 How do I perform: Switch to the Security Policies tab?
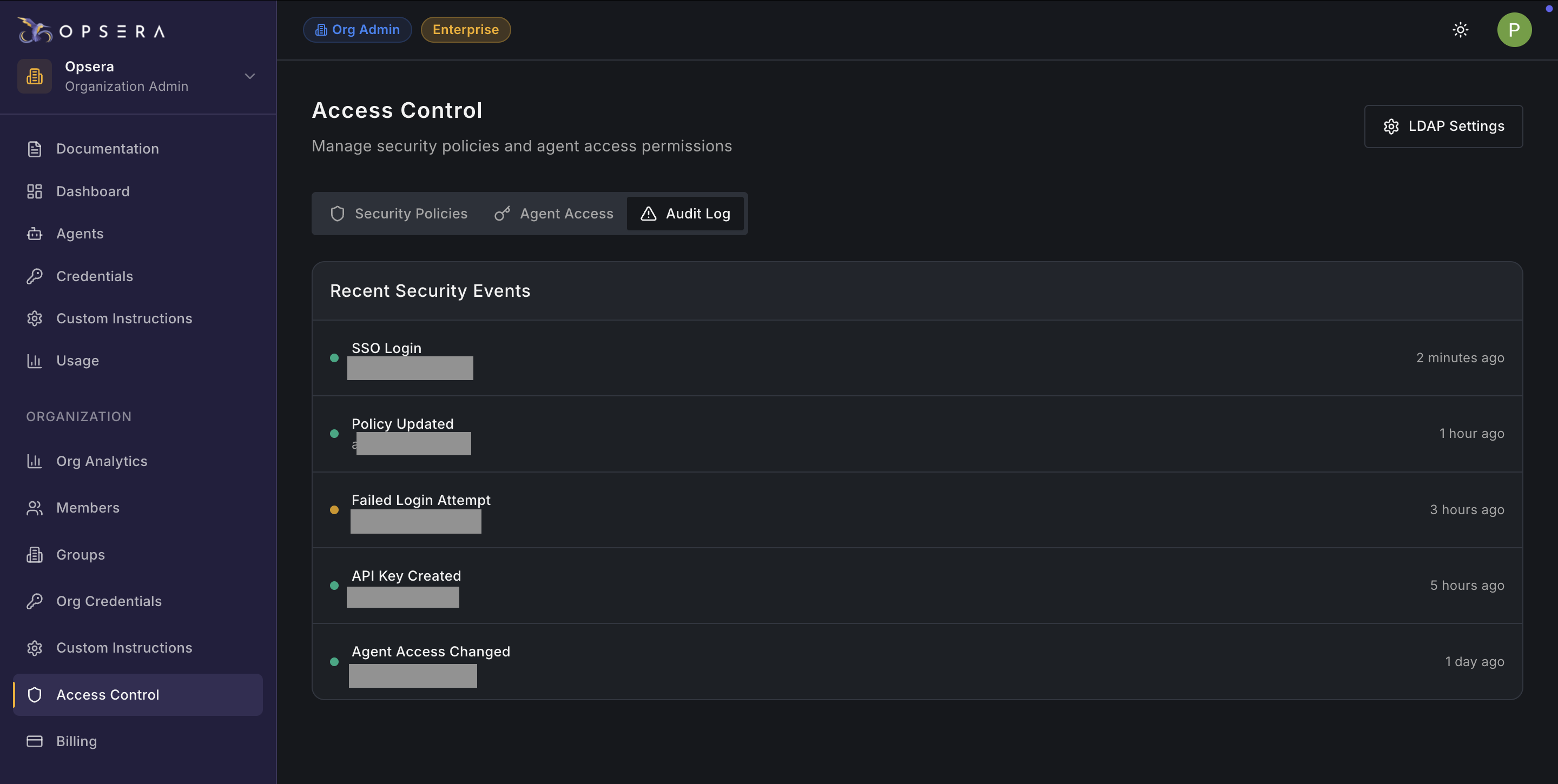pos(399,214)
